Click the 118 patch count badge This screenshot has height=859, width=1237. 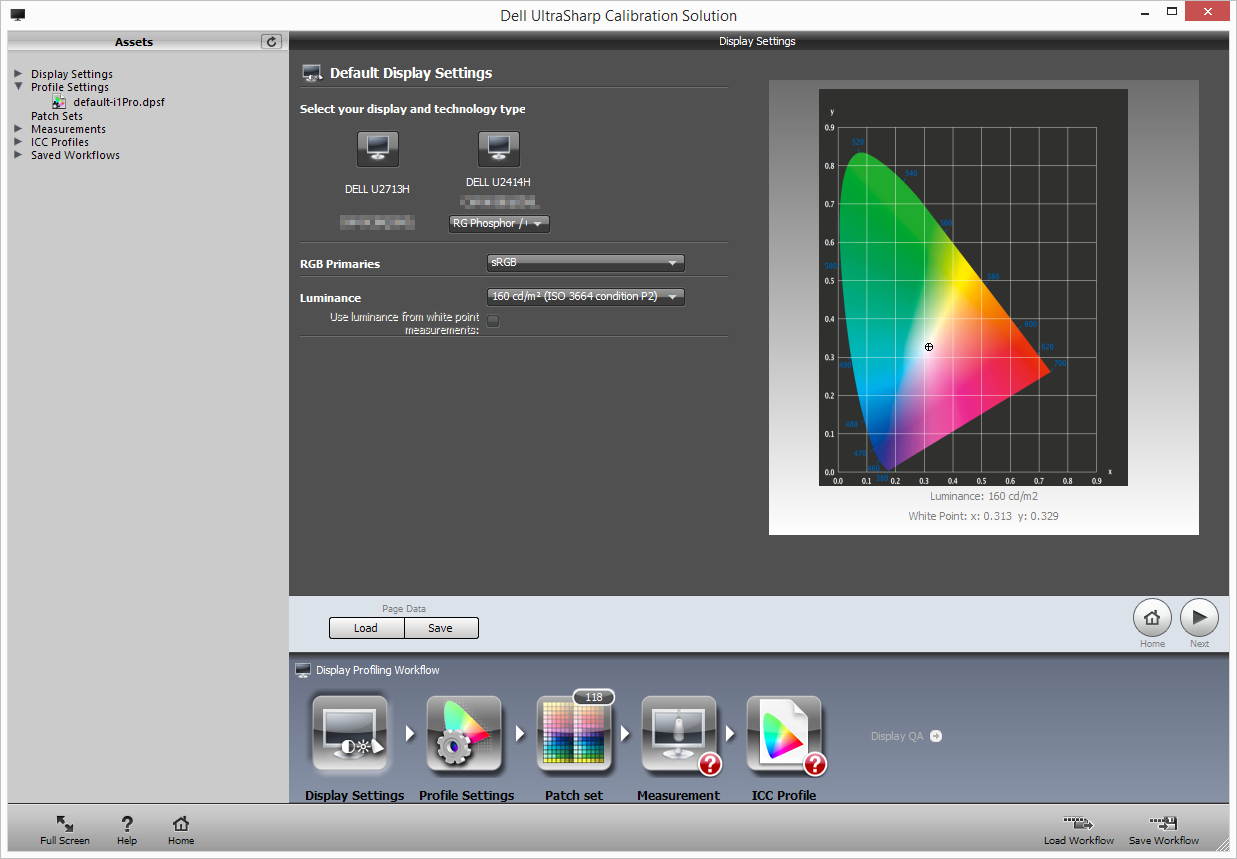[593, 697]
